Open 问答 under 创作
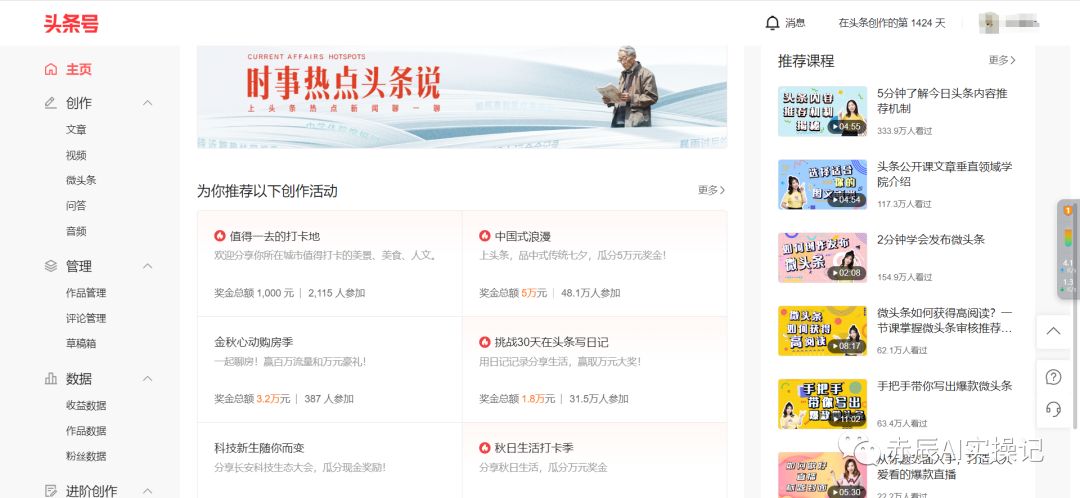Image resolution: width=1080 pixels, height=498 pixels. (x=76, y=205)
